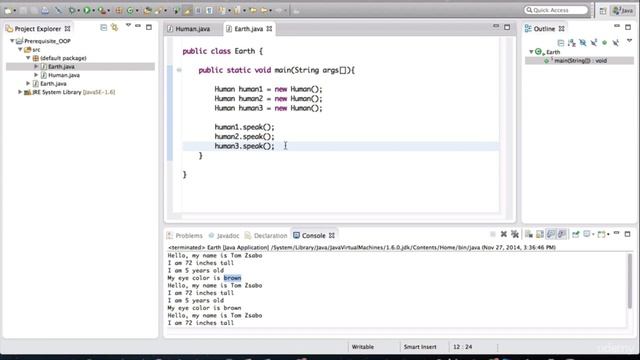The image size is (640, 360).
Task: Toggle Mark Occurrences in main toolbar
Action: click(187, 11)
